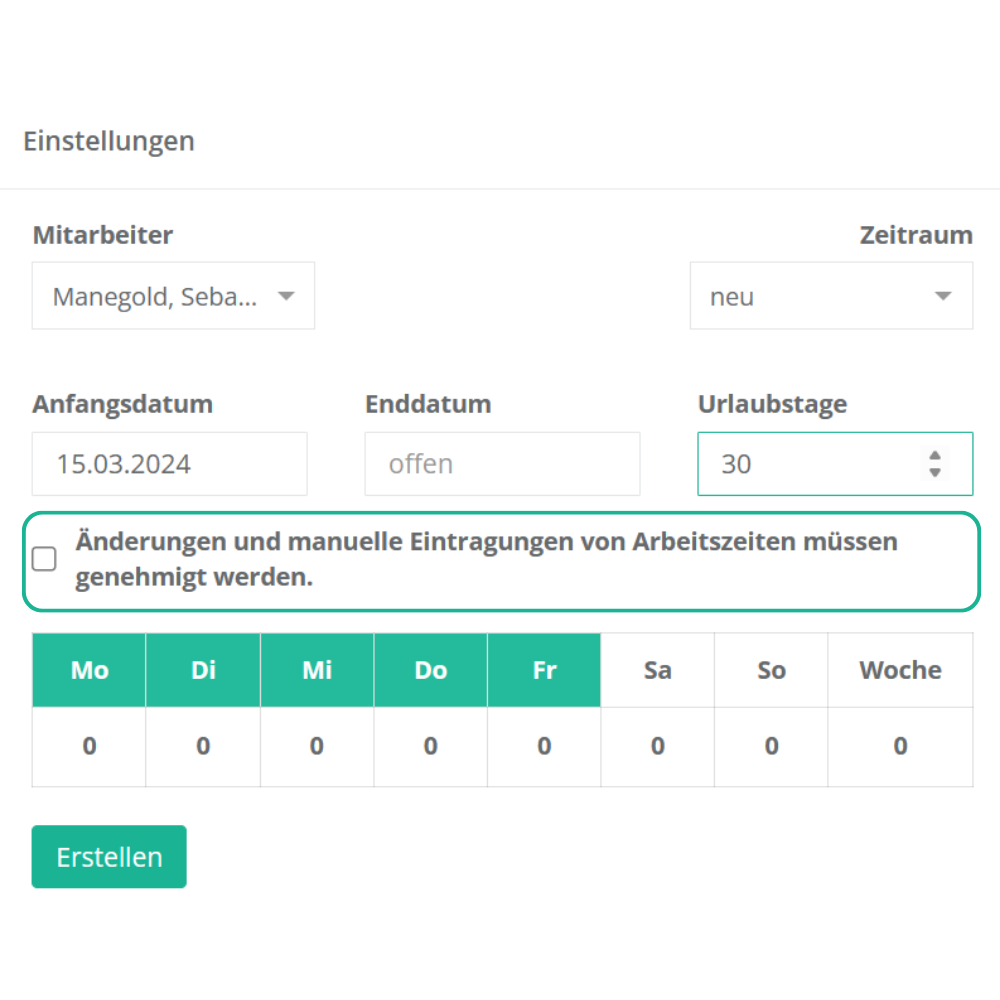The image size is (1000, 1000).
Task: Enable the Sa weekday
Action: [658, 670]
